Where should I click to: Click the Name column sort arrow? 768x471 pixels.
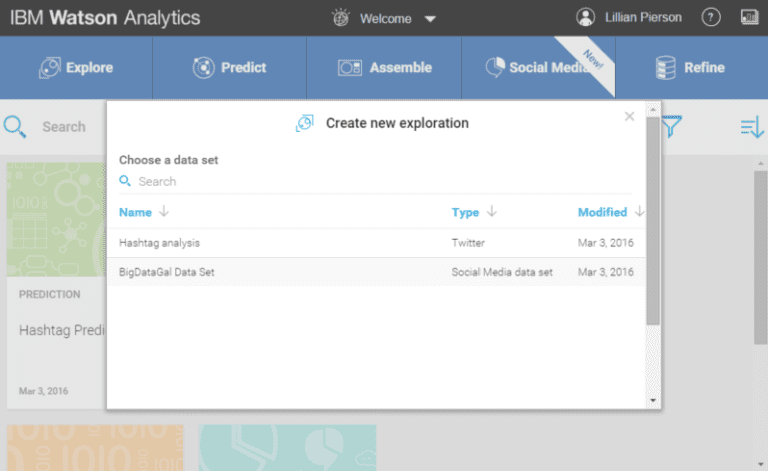[x=164, y=212]
